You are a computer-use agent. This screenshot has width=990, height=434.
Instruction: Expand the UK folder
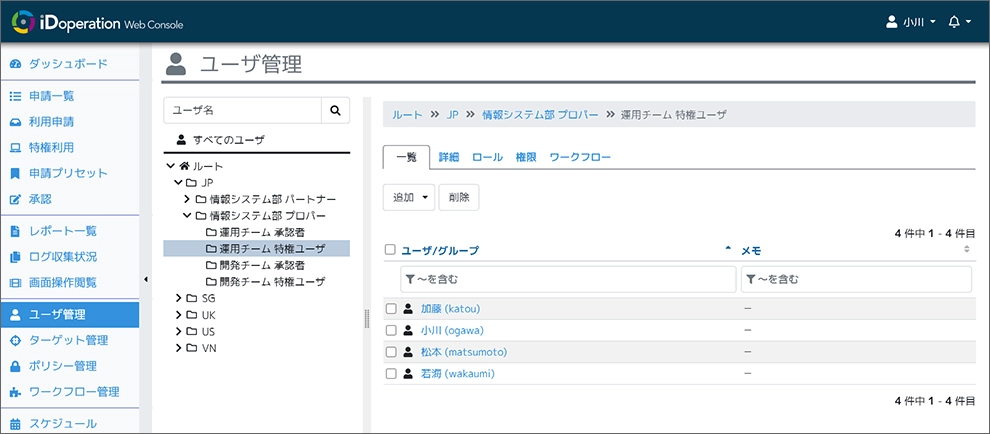(179, 315)
